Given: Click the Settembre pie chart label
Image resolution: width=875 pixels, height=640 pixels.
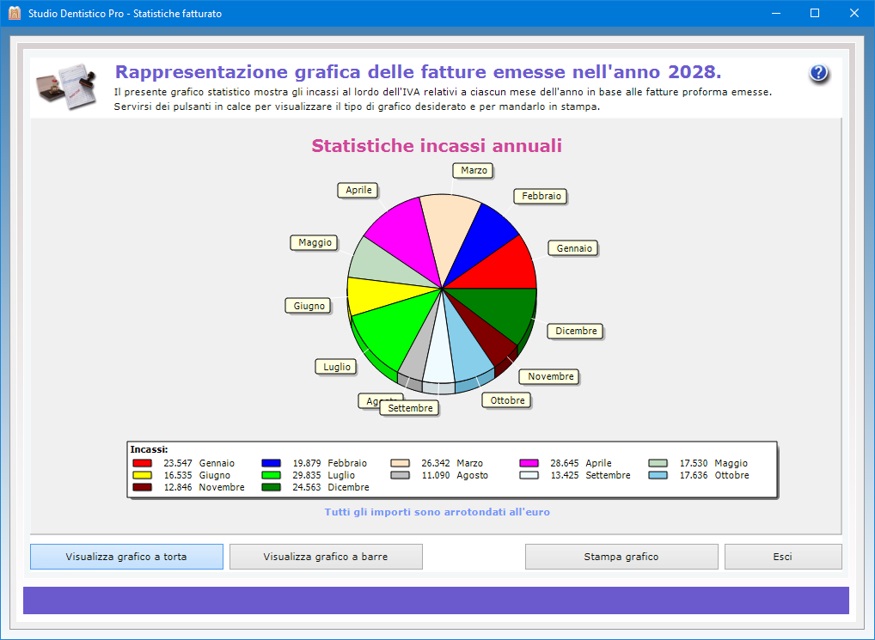Looking at the screenshot, I should tap(410, 408).
